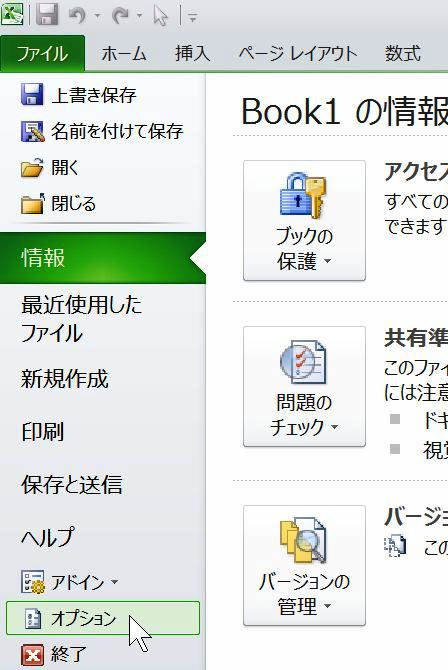Image resolution: width=448 pixels, height=670 pixels.
Task: Select the 情報 menu section
Action: [x=103, y=258]
